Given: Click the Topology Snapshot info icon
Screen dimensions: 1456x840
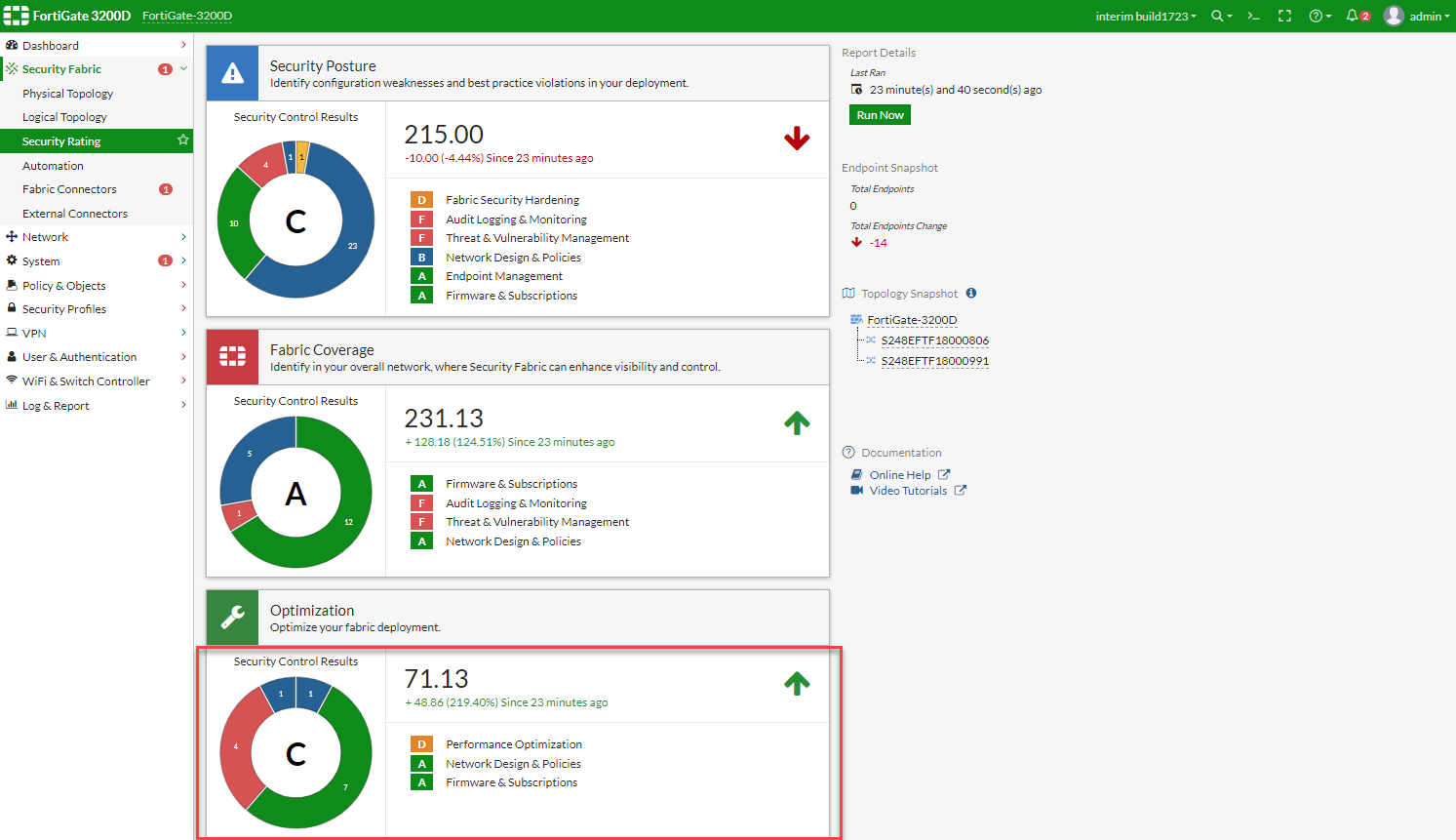Looking at the screenshot, I should click(970, 293).
